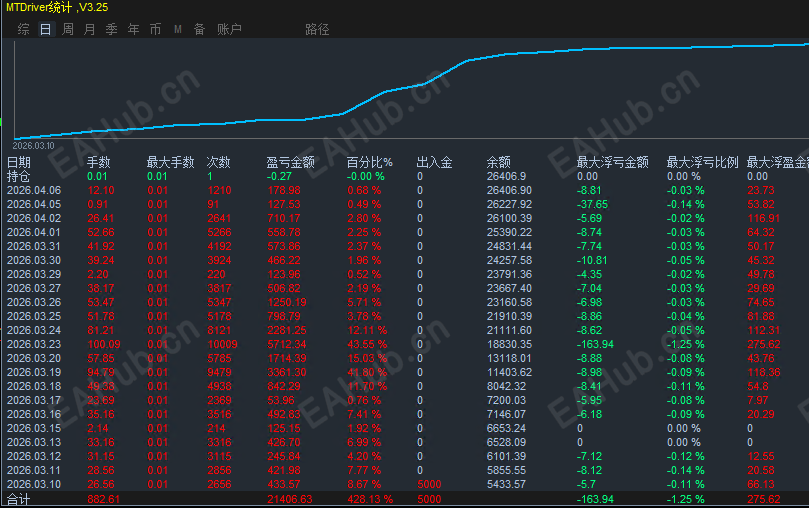Select the 2026.03.12 date row
This screenshot has height=508, width=809.
(x=34, y=456)
